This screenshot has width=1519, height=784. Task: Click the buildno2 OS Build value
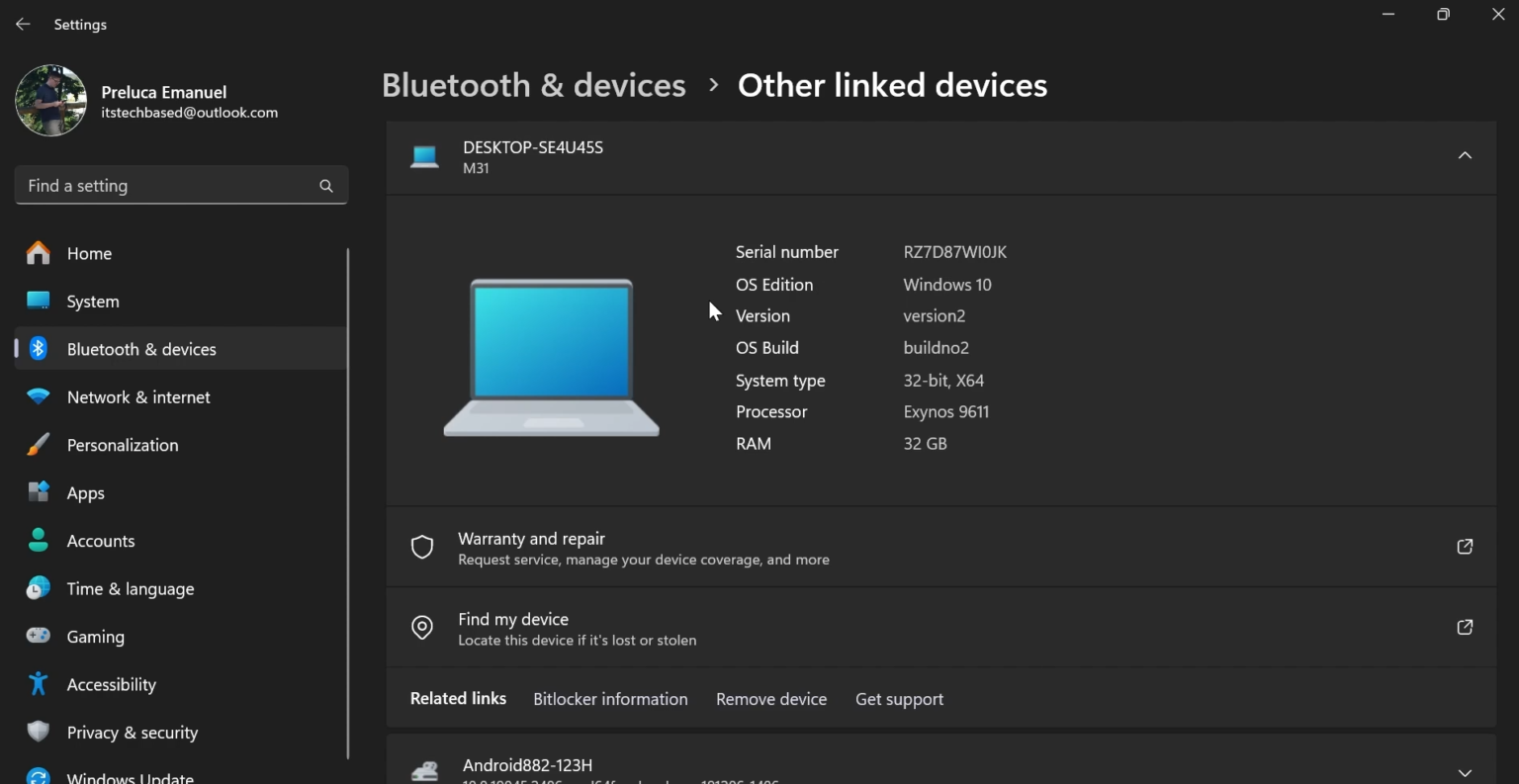937,348
